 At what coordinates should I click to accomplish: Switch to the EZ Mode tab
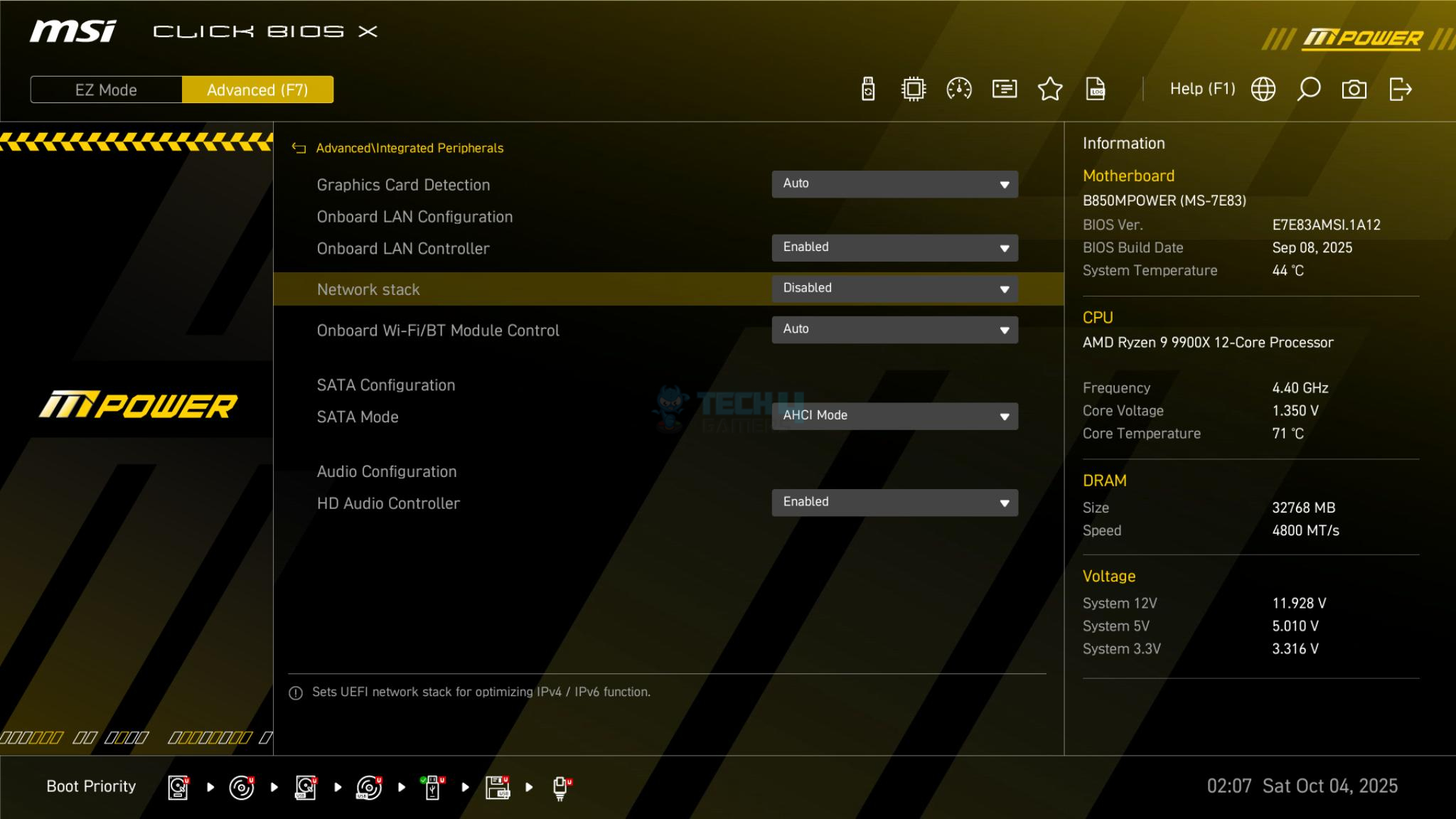[106, 90]
